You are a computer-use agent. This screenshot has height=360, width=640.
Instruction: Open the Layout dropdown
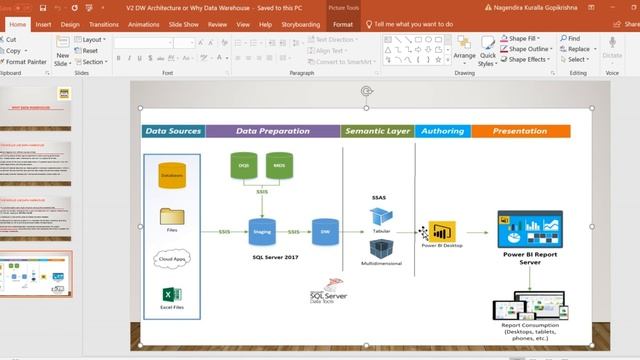[91, 40]
